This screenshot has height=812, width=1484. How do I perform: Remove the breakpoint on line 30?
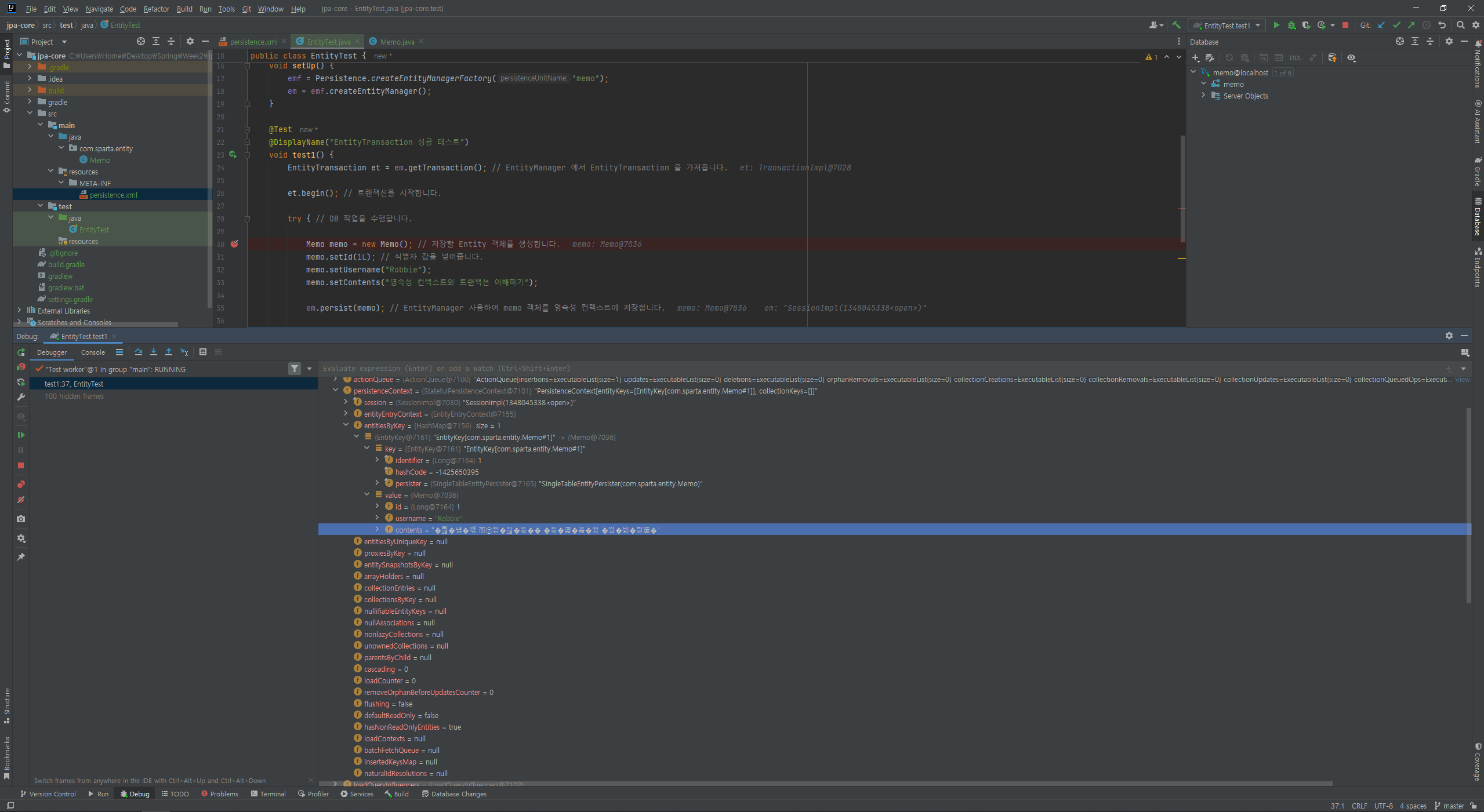pos(234,244)
